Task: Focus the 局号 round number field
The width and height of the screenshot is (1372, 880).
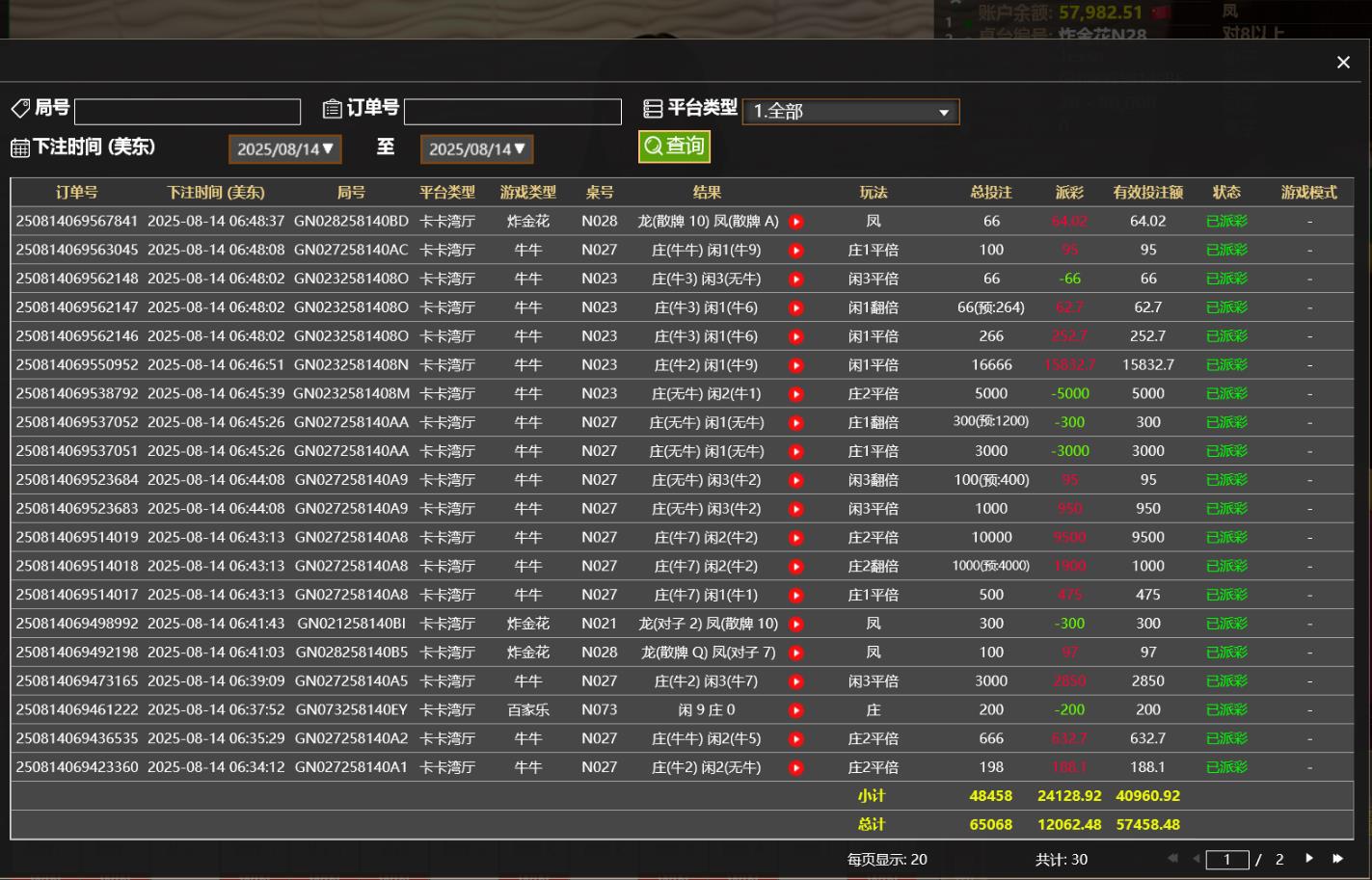Action: [187, 112]
